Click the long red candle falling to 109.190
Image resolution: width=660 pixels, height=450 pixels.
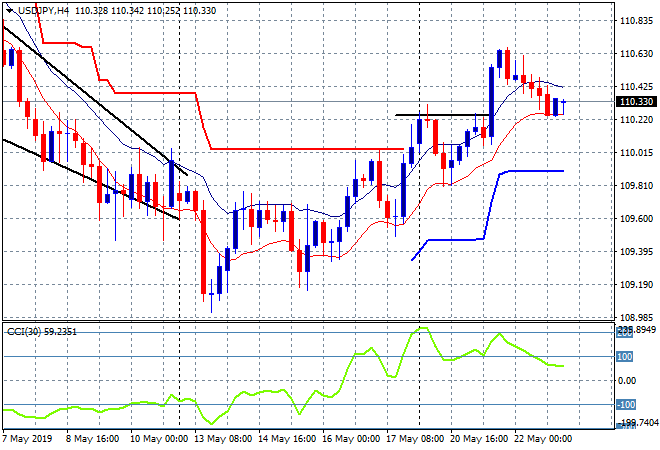point(204,252)
